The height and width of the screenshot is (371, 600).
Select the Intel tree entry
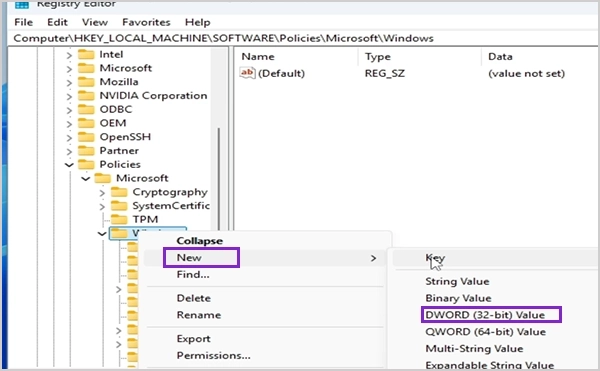(x=111, y=54)
